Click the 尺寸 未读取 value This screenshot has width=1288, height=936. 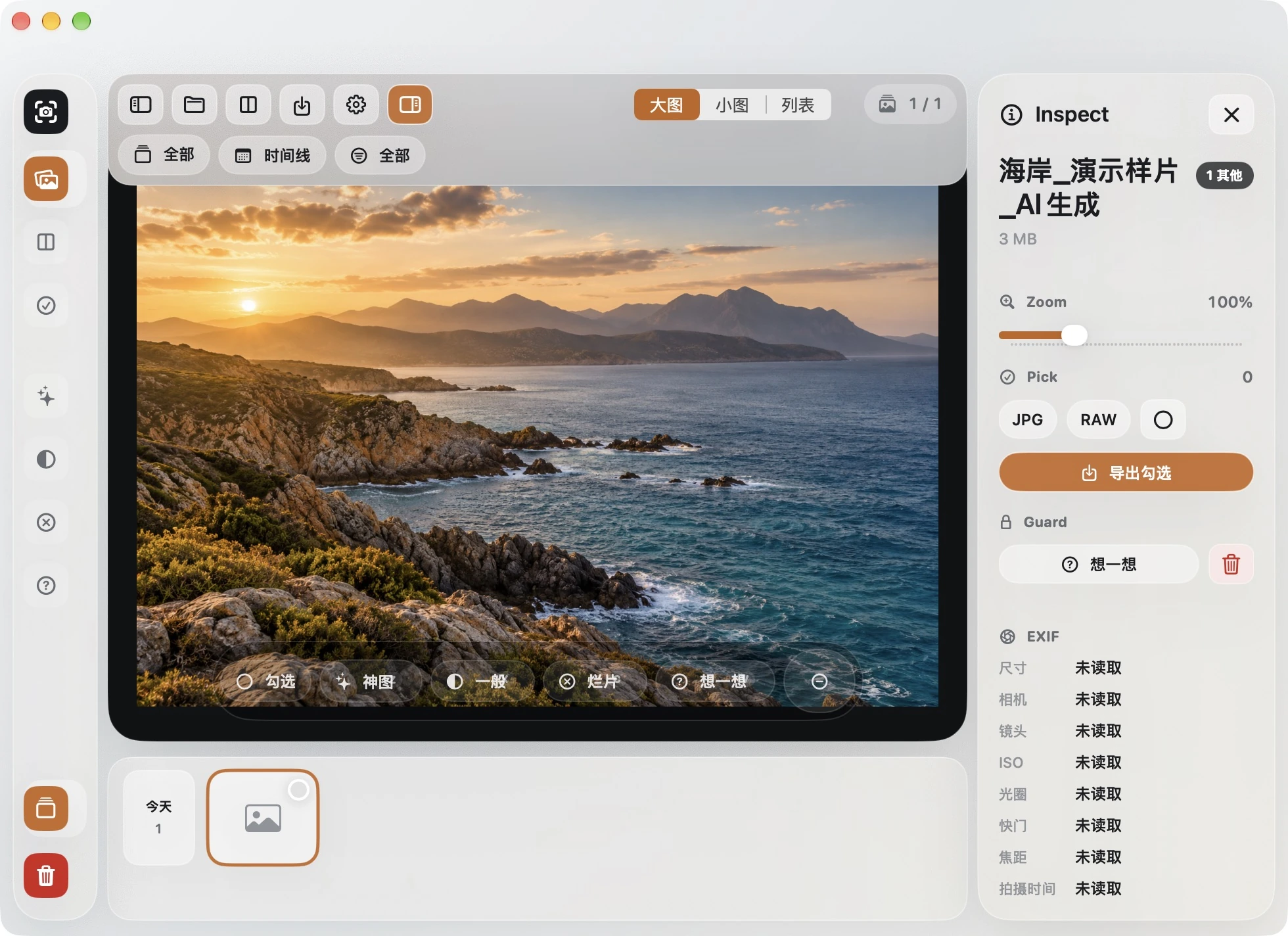point(1098,668)
